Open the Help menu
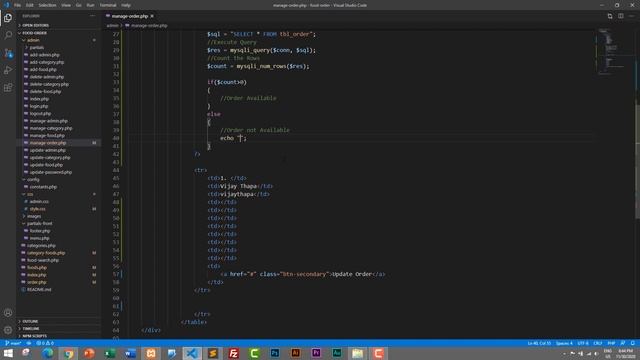 [126, 5]
